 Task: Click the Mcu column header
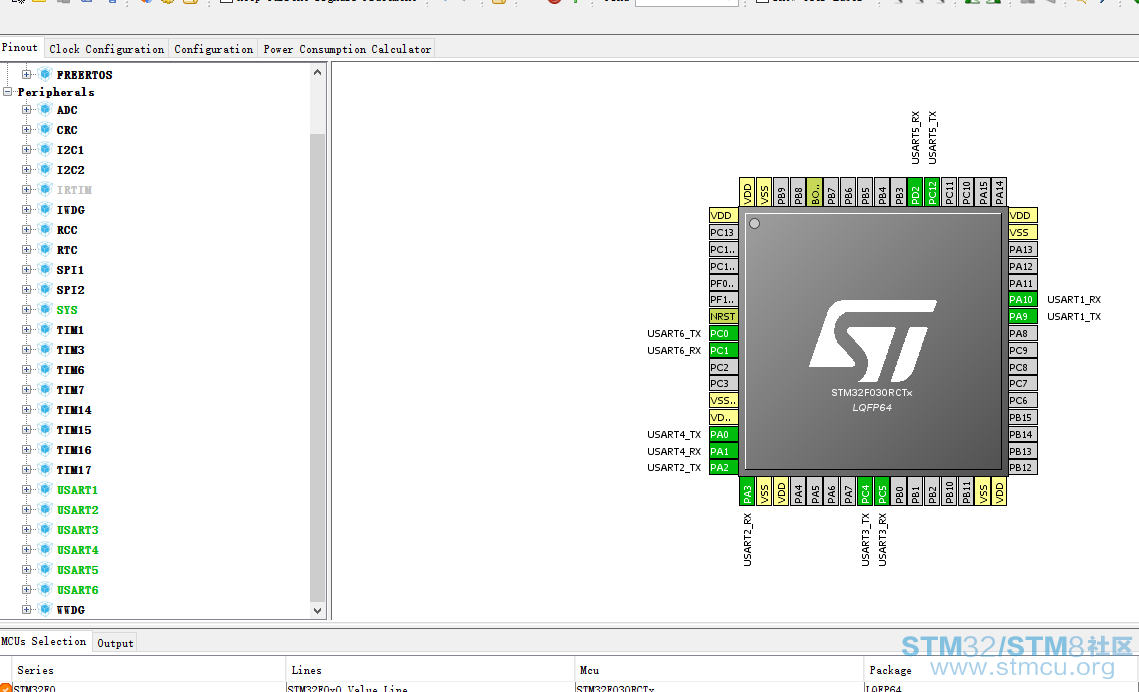(x=719, y=670)
